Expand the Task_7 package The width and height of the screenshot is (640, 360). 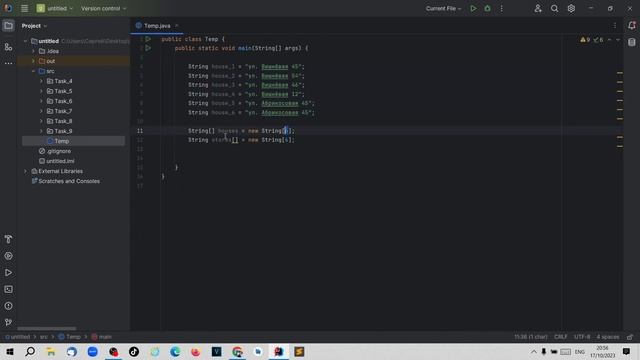click(41, 111)
